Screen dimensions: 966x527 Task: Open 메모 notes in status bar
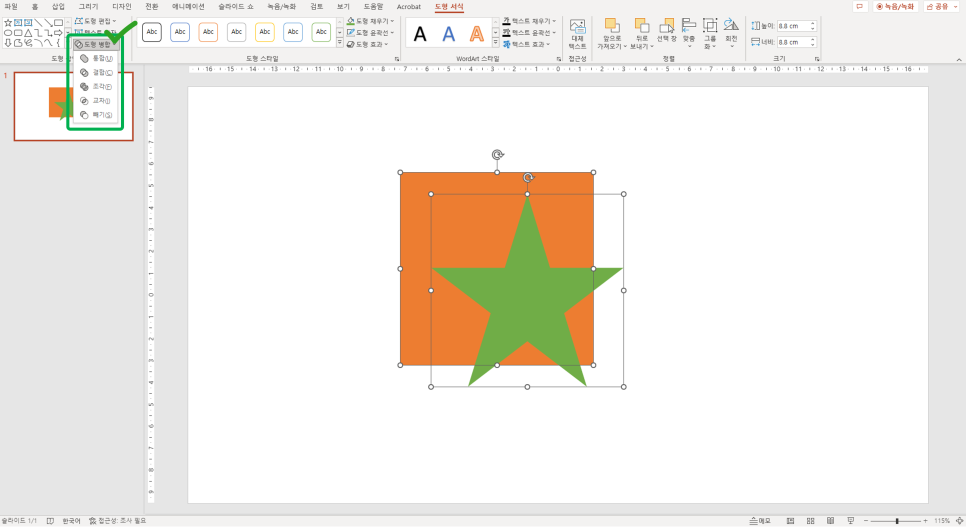(760, 521)
